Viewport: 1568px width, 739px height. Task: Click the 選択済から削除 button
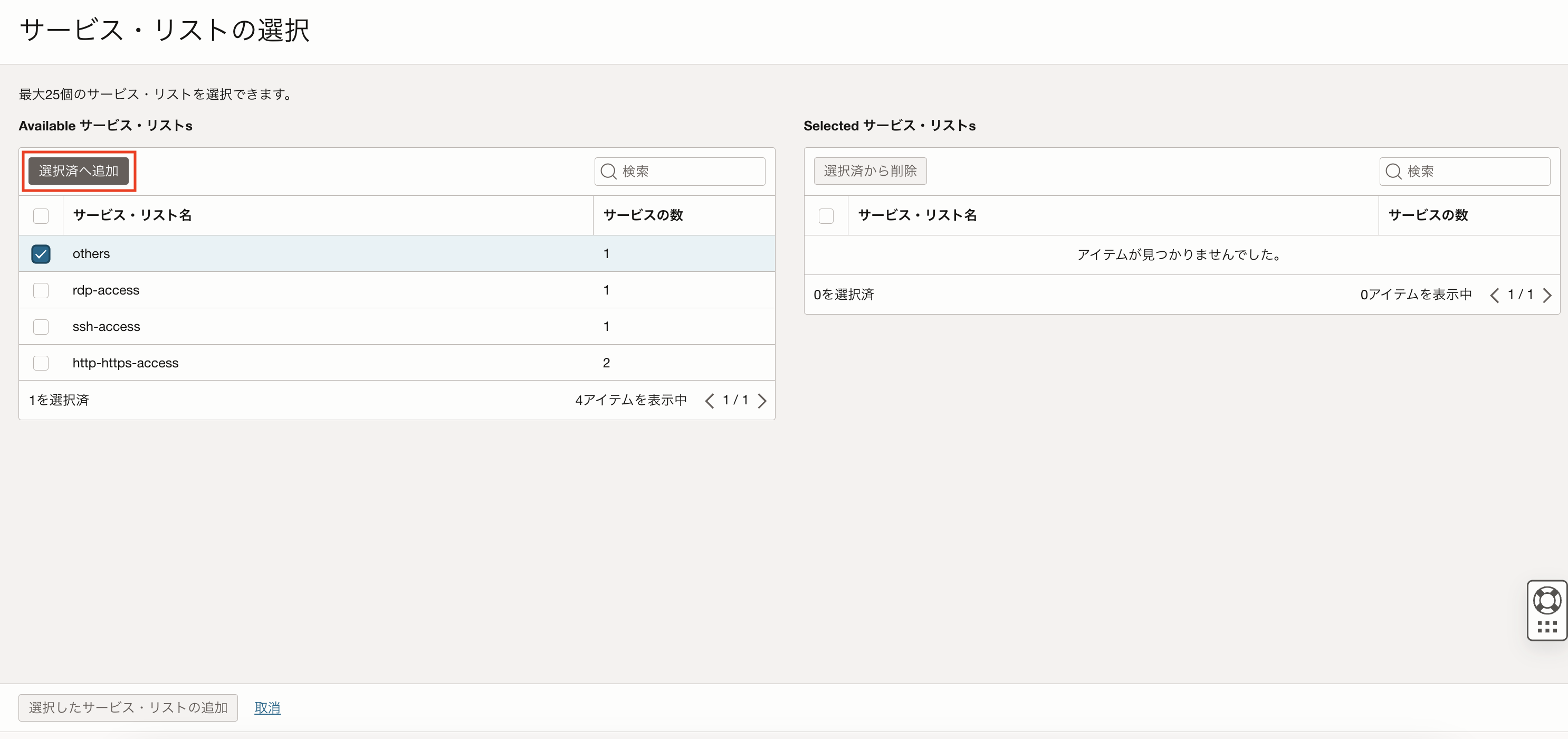[870, 171]
